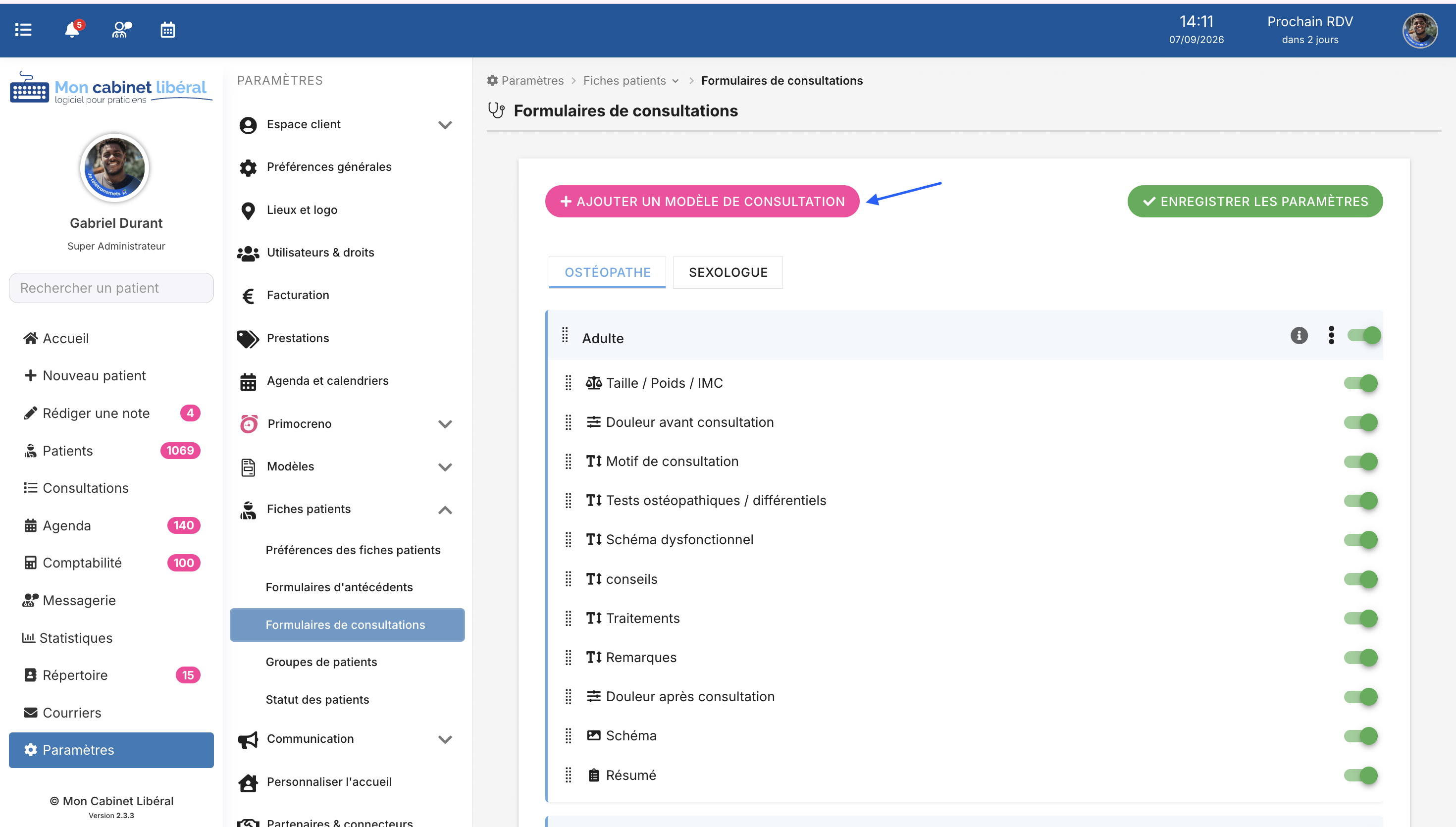The width and height of the screenshot is (1456, 827).
Task: Expand the Modèles section chevron
Action: [x=445, y=467]
